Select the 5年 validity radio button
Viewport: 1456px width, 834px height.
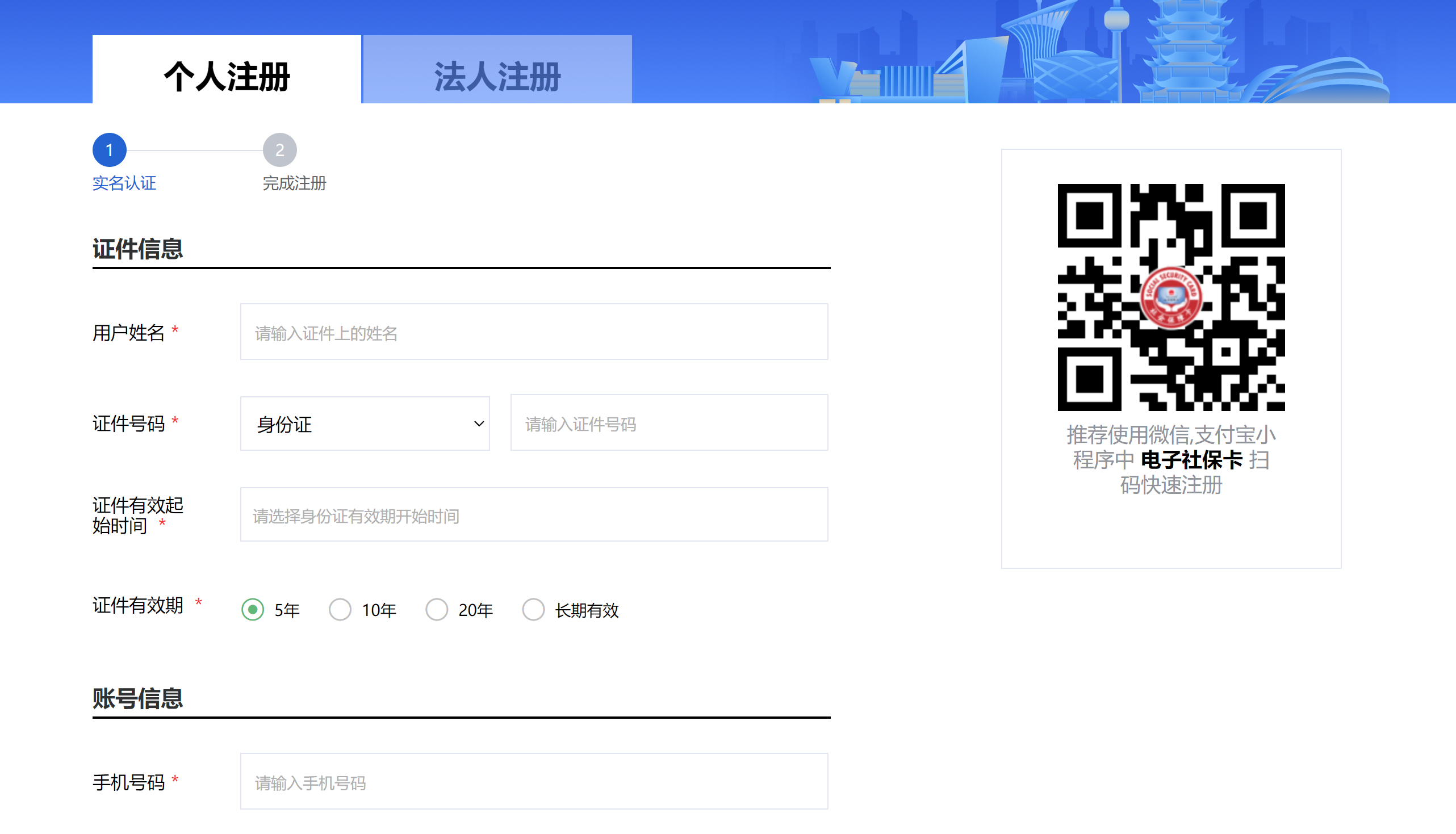[x=253, y=610]
